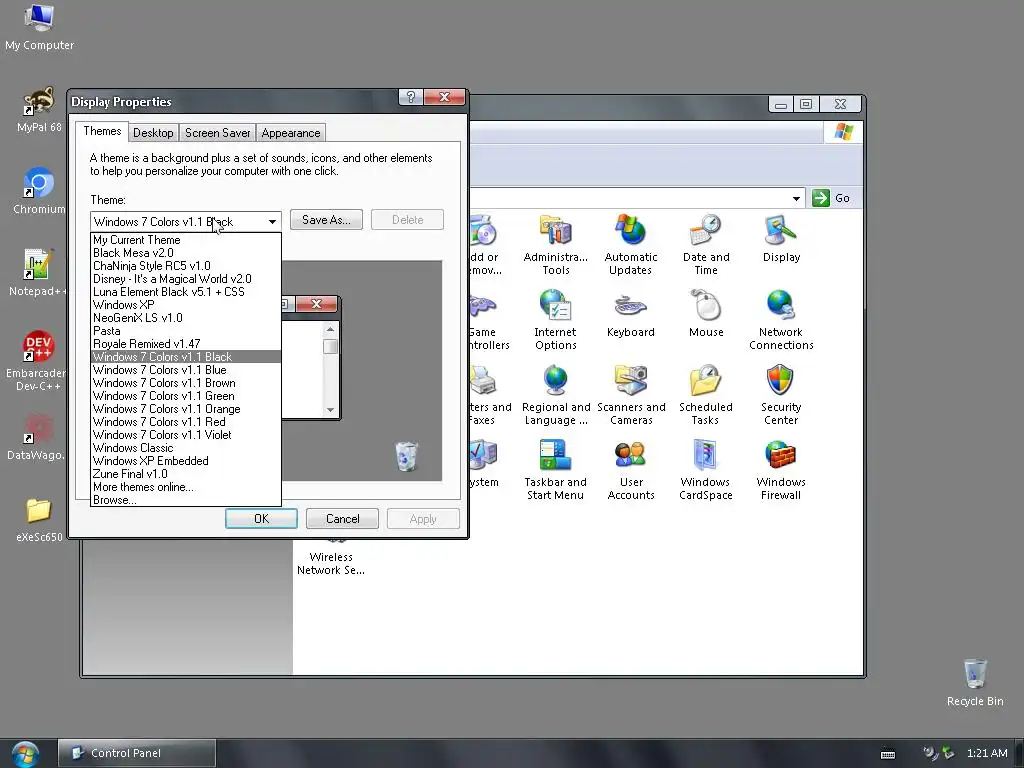The height and width of the screenshot is (768, 1024).
Task: Open Security Center icon
Action: 781,395
